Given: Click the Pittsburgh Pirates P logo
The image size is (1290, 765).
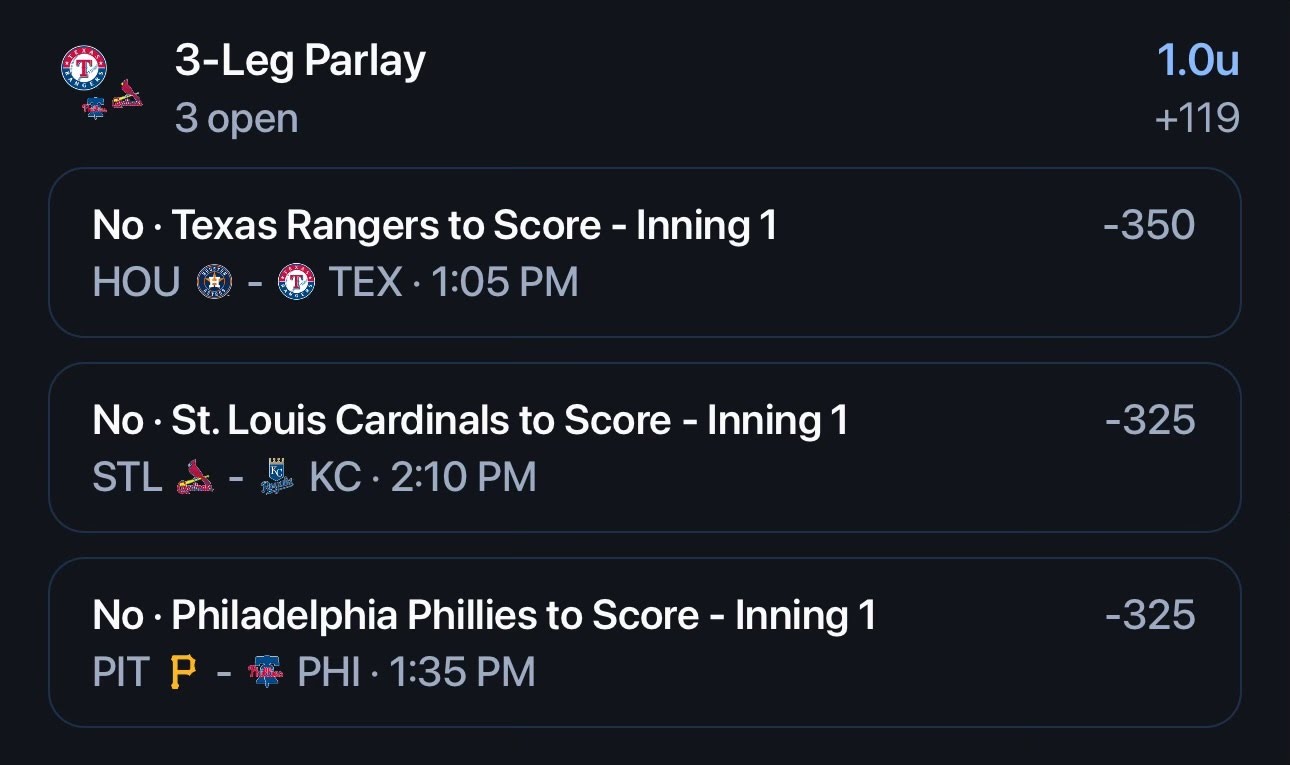Looking at the screenshot, I should [x=183, y=672].
